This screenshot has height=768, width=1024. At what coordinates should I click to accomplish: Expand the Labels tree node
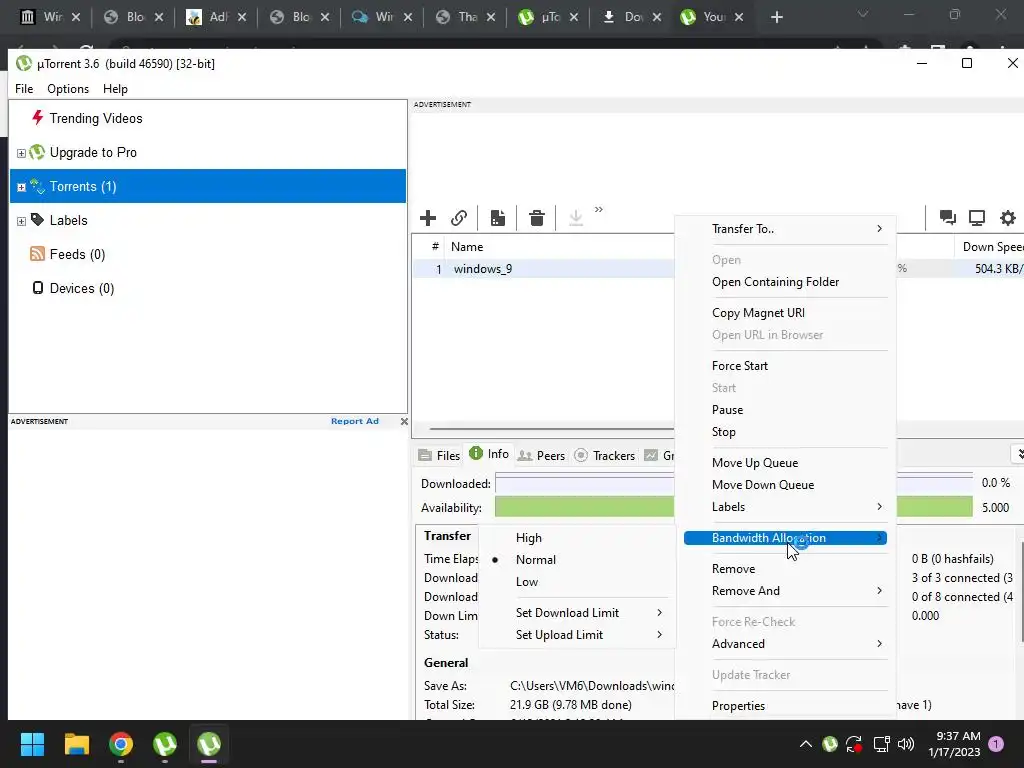(x=21, y=221)
